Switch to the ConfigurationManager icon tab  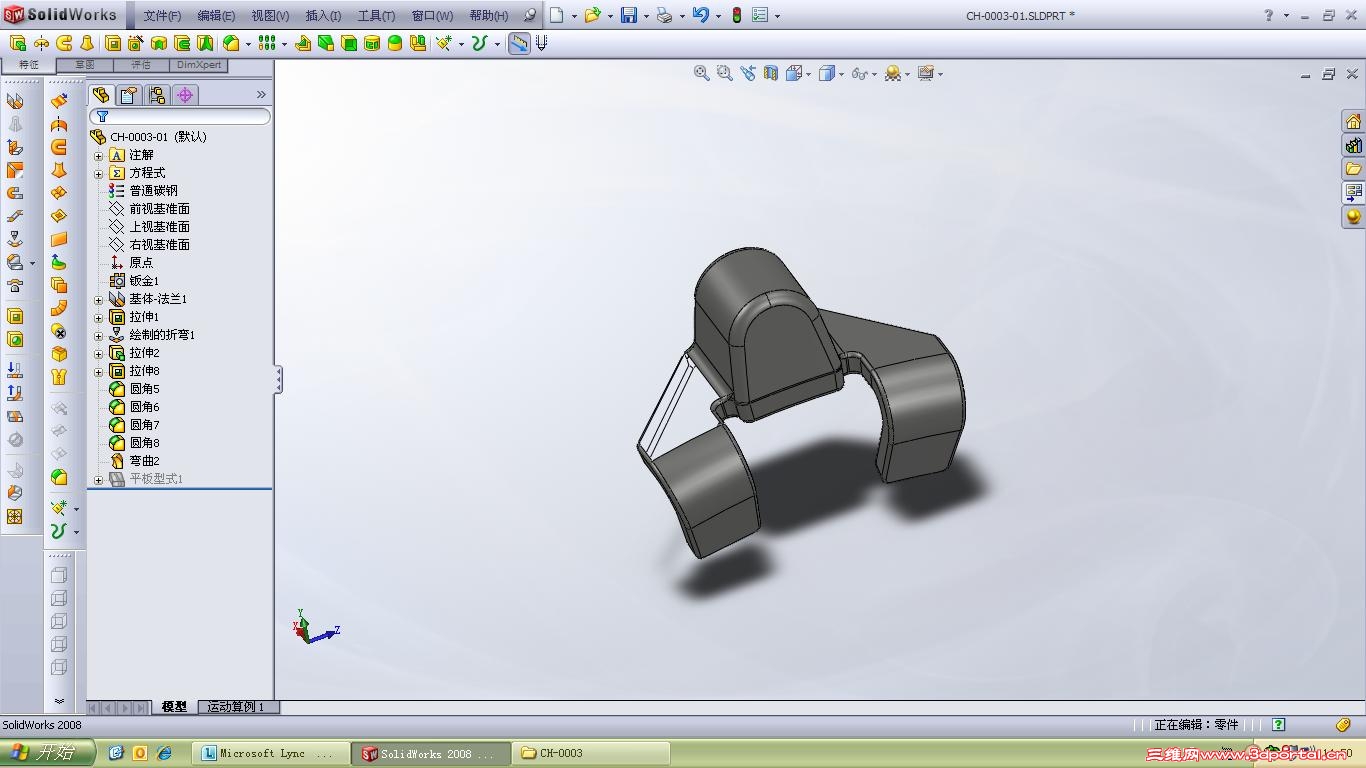pyautogui.click(x=157, y=95)
